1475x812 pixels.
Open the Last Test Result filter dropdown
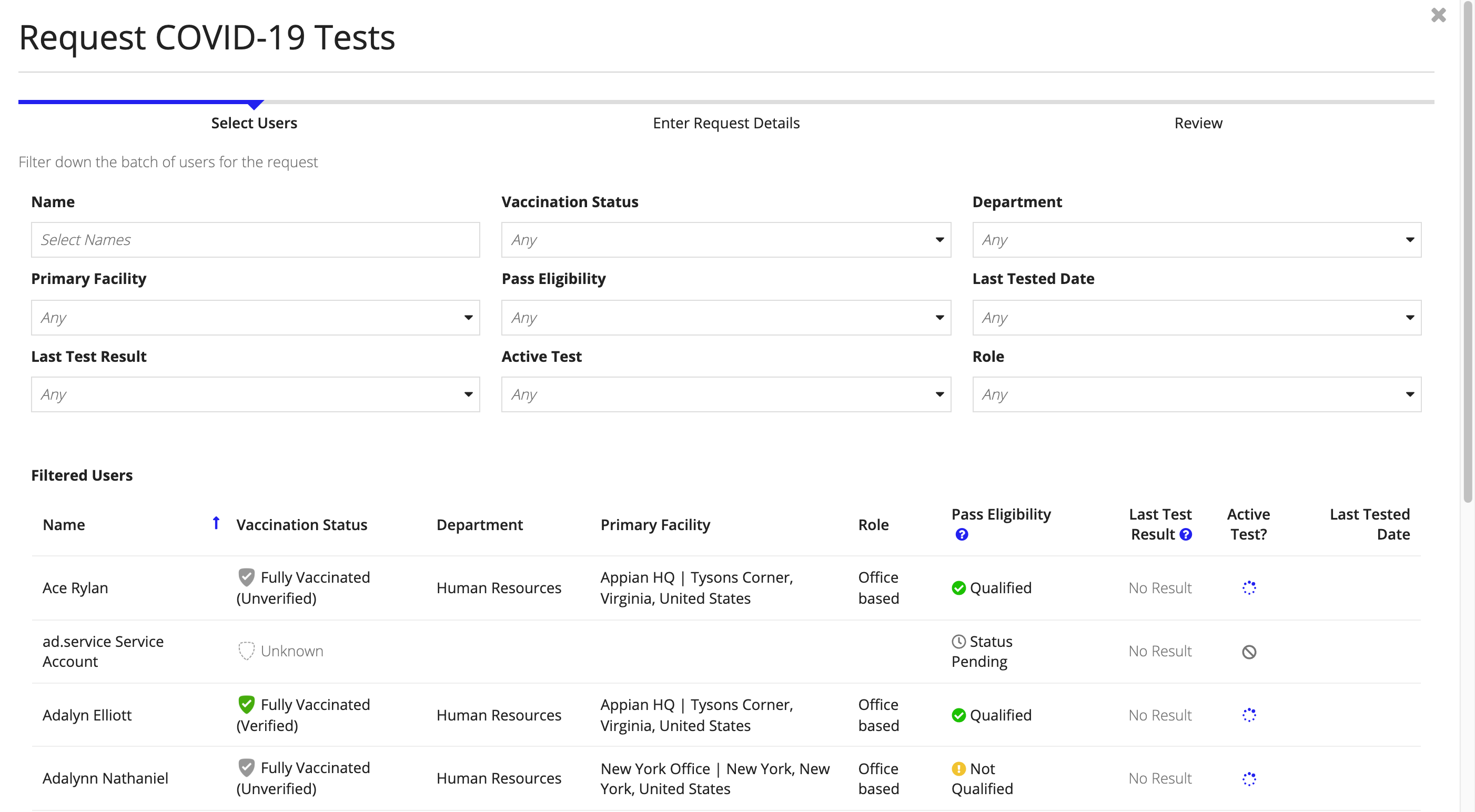point(255,394)
